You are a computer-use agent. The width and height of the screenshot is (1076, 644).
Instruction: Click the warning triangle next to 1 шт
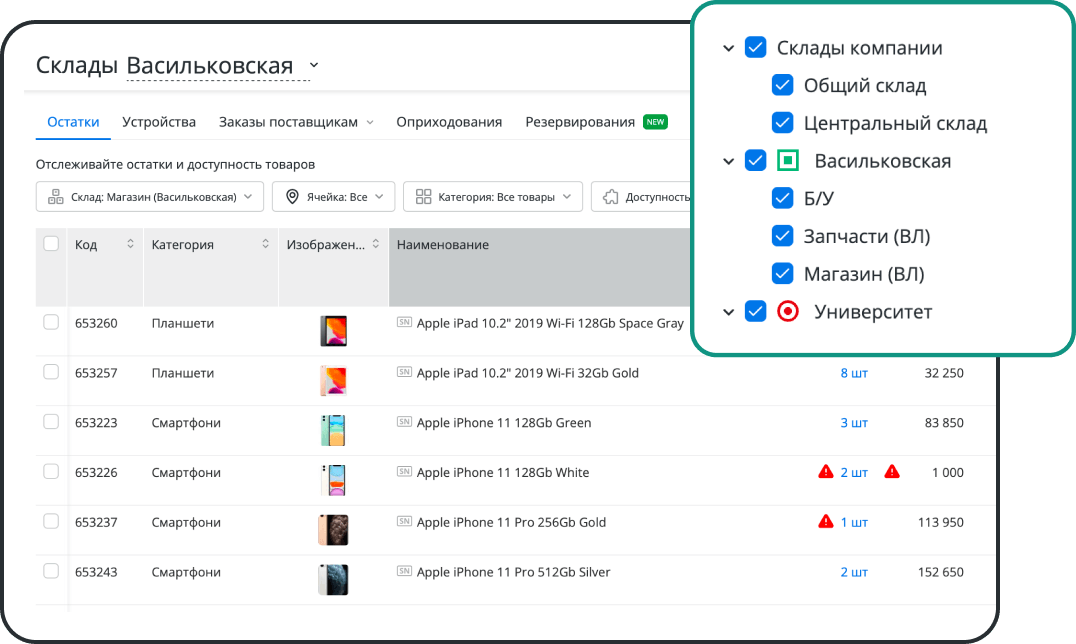click(825, 521)
